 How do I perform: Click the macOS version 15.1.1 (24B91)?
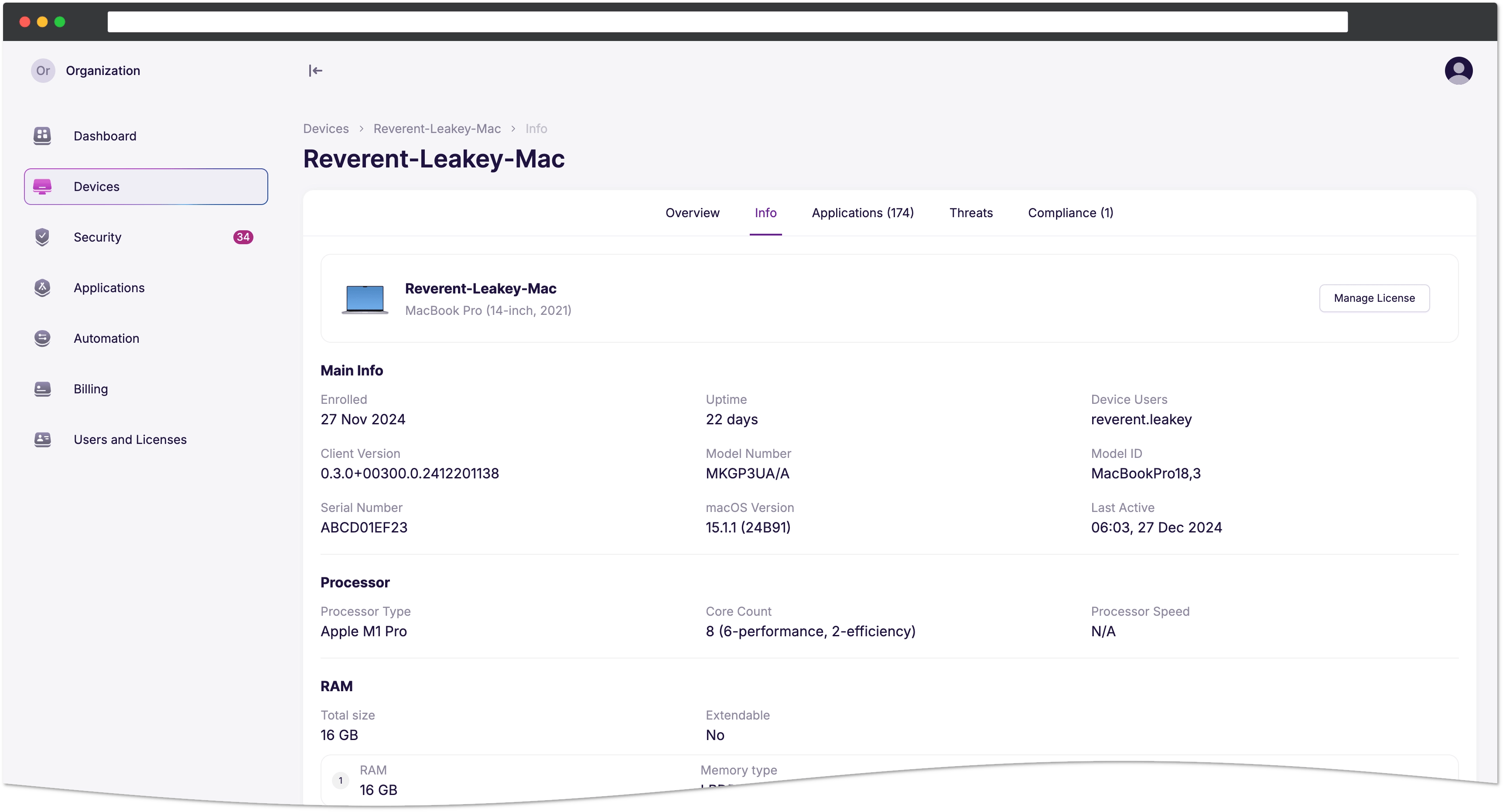point(748,527)
